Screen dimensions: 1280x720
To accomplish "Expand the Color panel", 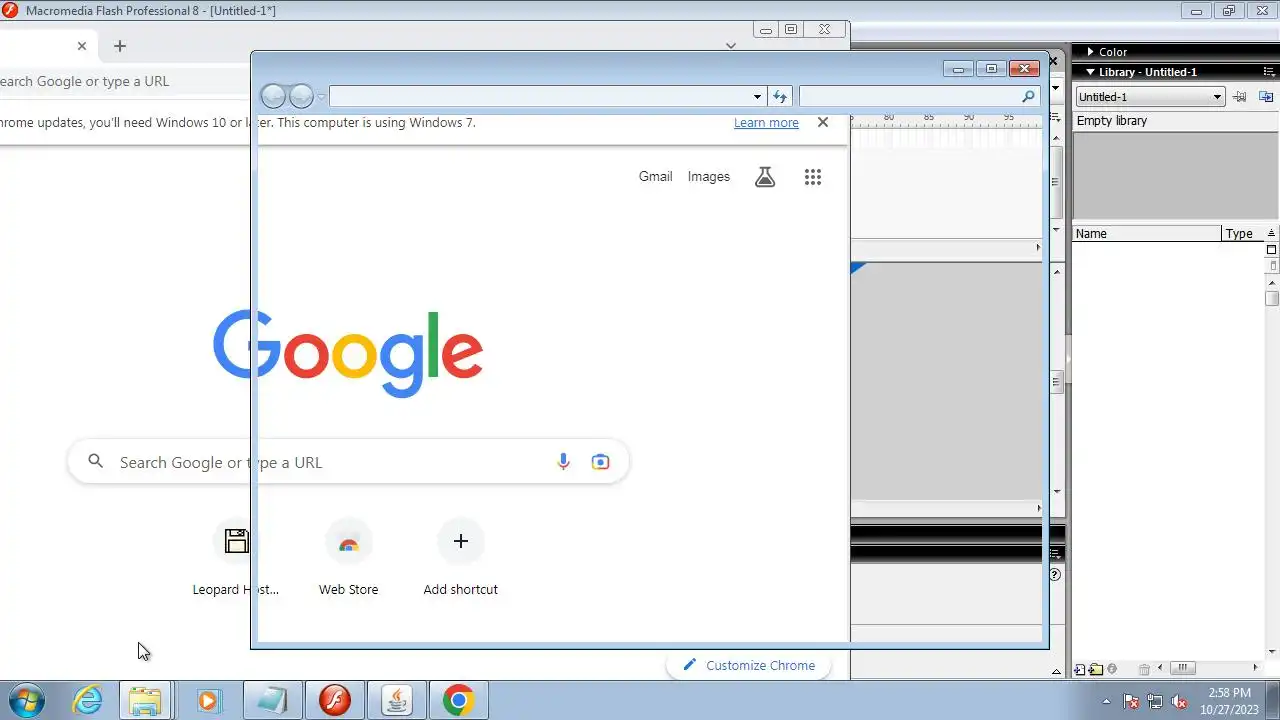I will (1090, 52).
